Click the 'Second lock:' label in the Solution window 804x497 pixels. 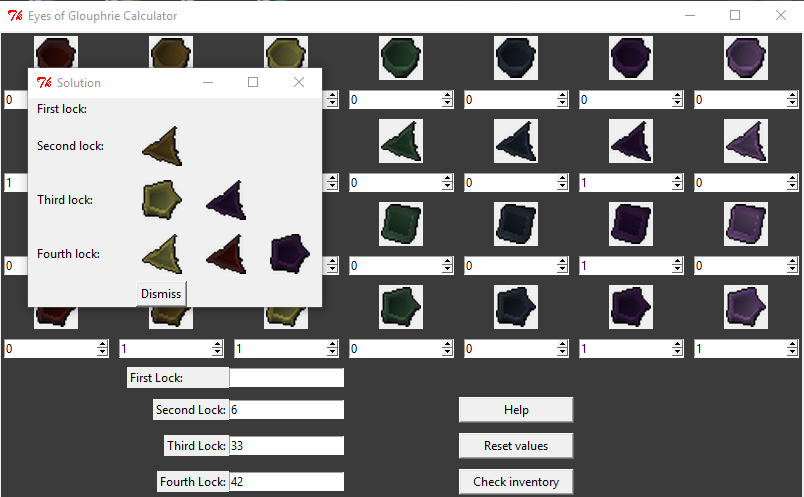point(70,146)
